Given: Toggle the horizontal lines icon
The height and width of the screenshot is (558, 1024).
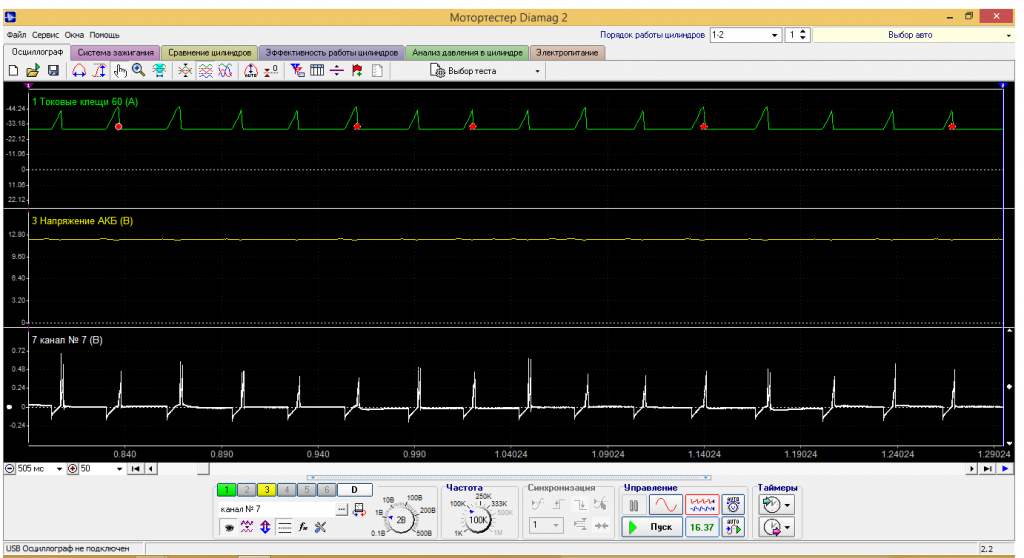Looking at the screenshot, I should 284,527.
